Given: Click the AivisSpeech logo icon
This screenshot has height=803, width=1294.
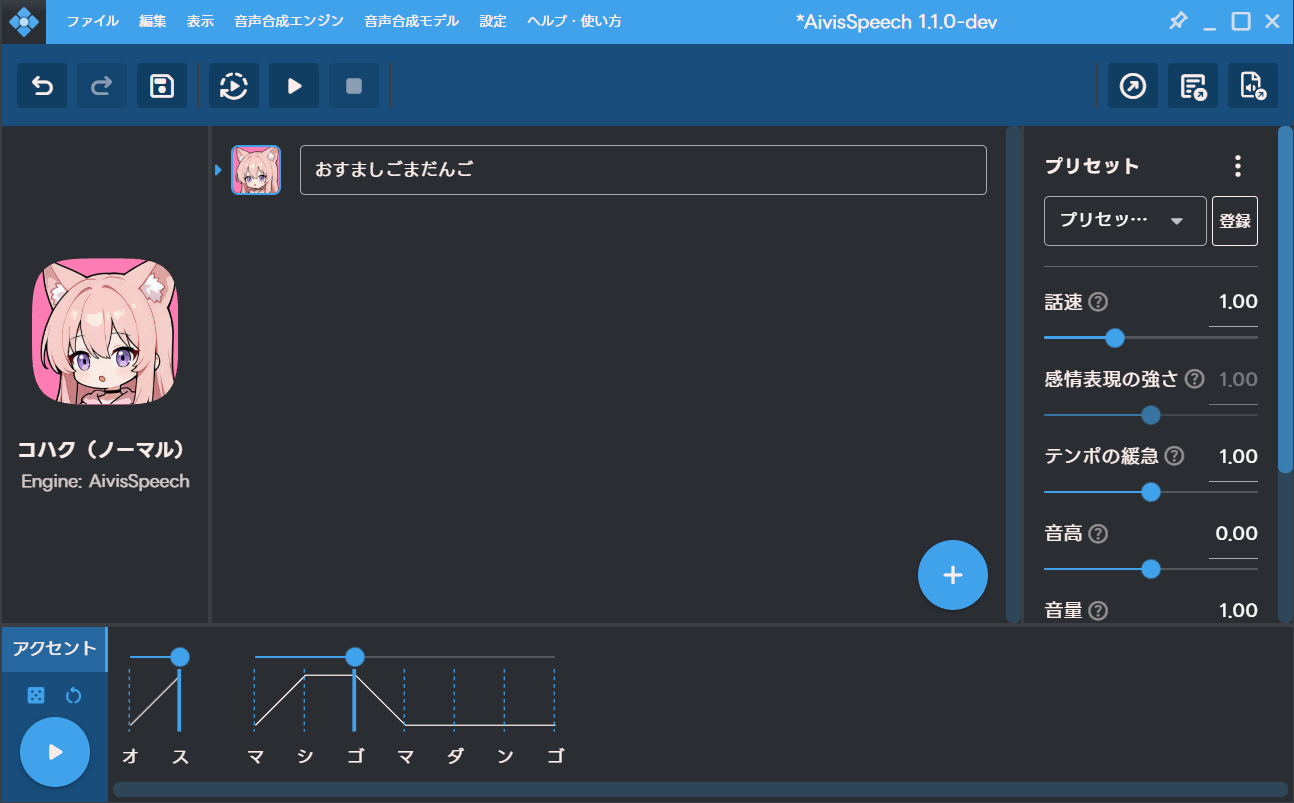Looking at the screenshot, I should [23, 21].
